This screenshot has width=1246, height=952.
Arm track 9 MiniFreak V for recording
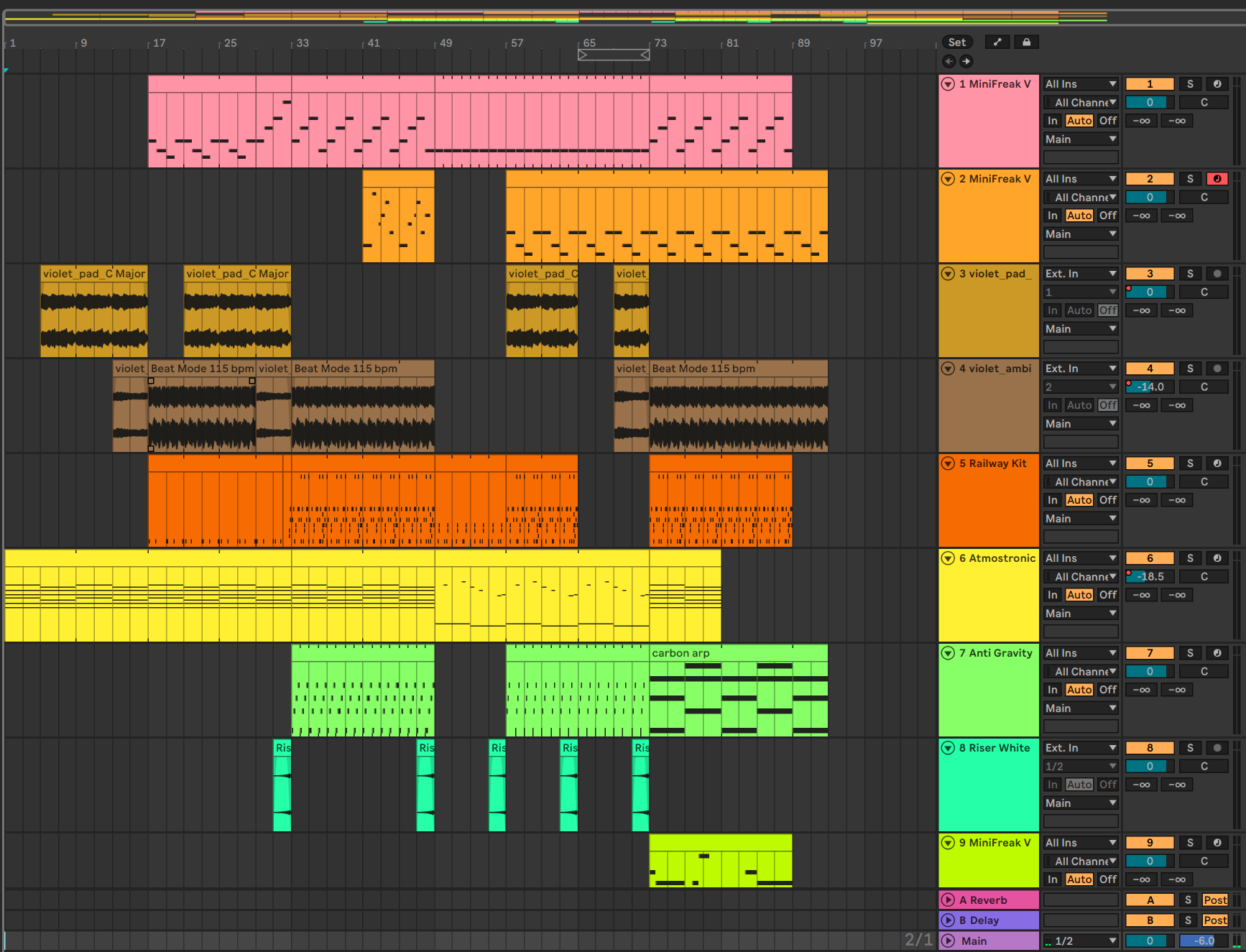[x=1217, y=843]
